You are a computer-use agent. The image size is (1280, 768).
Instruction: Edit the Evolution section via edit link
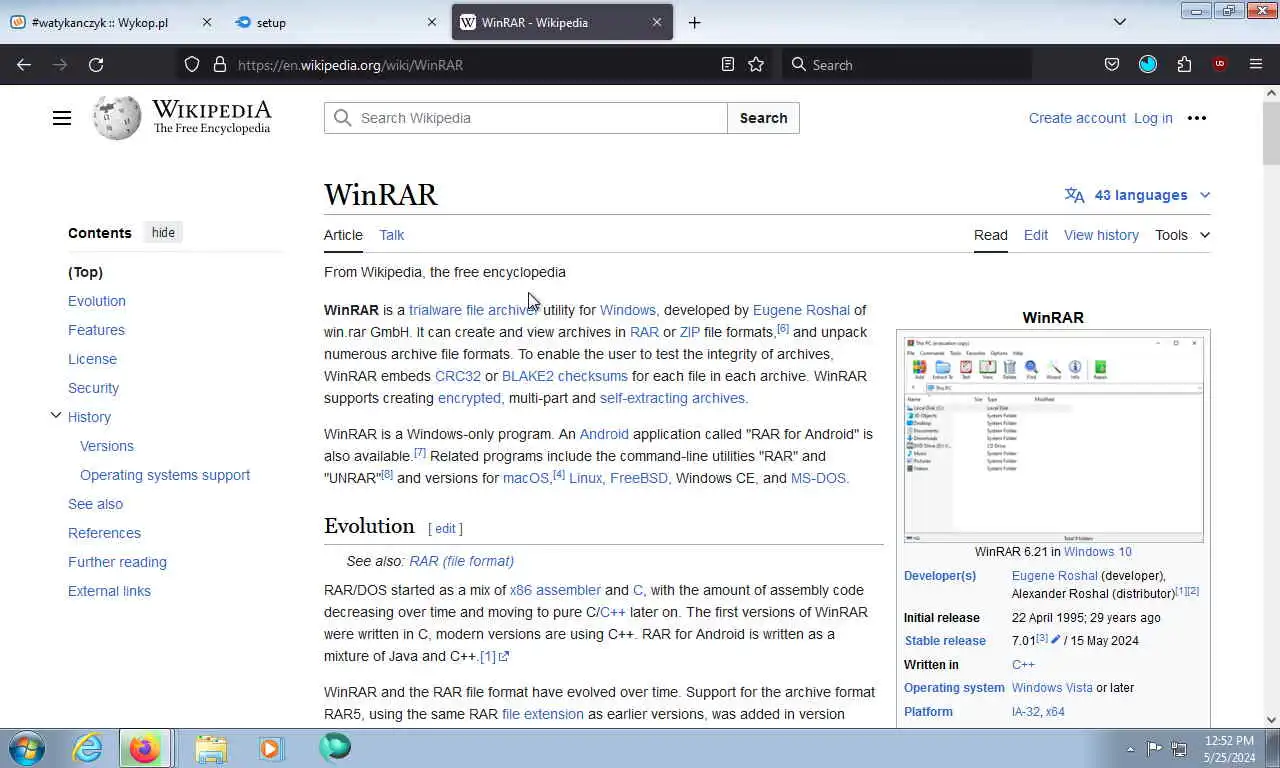pyautogui.click(x=445, y=528)
